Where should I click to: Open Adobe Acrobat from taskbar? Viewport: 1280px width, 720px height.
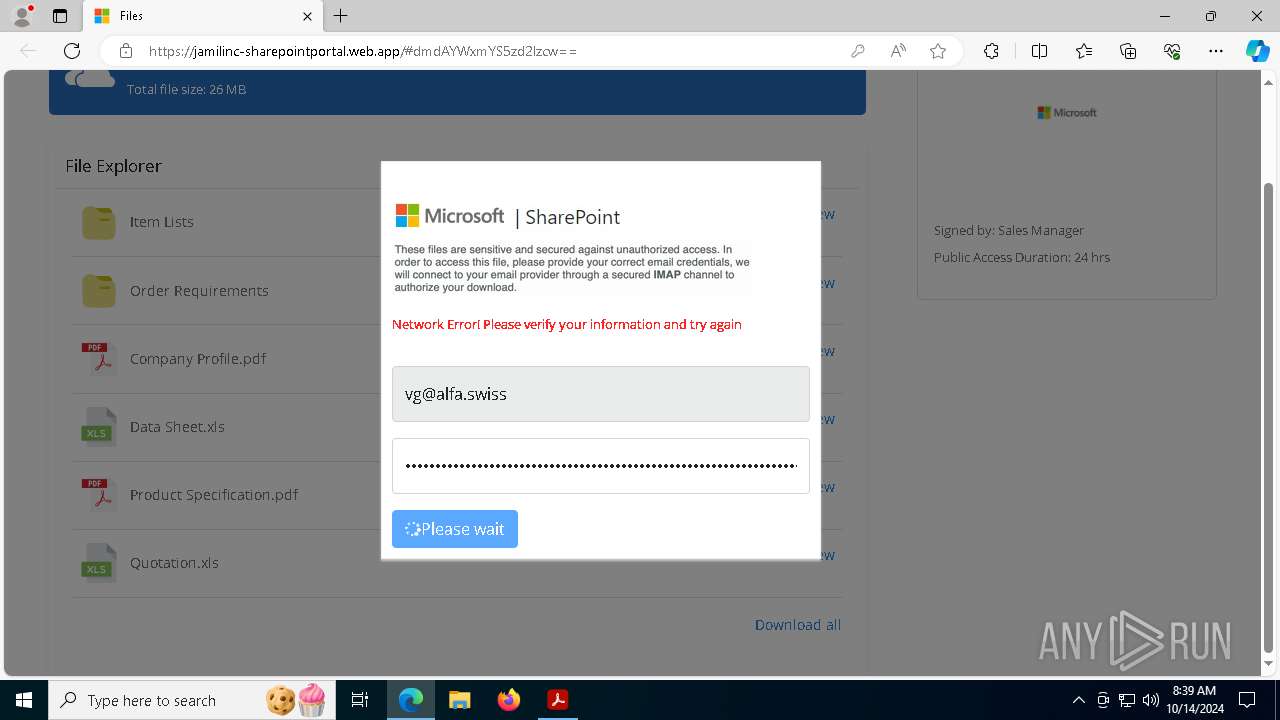[557, 700]
